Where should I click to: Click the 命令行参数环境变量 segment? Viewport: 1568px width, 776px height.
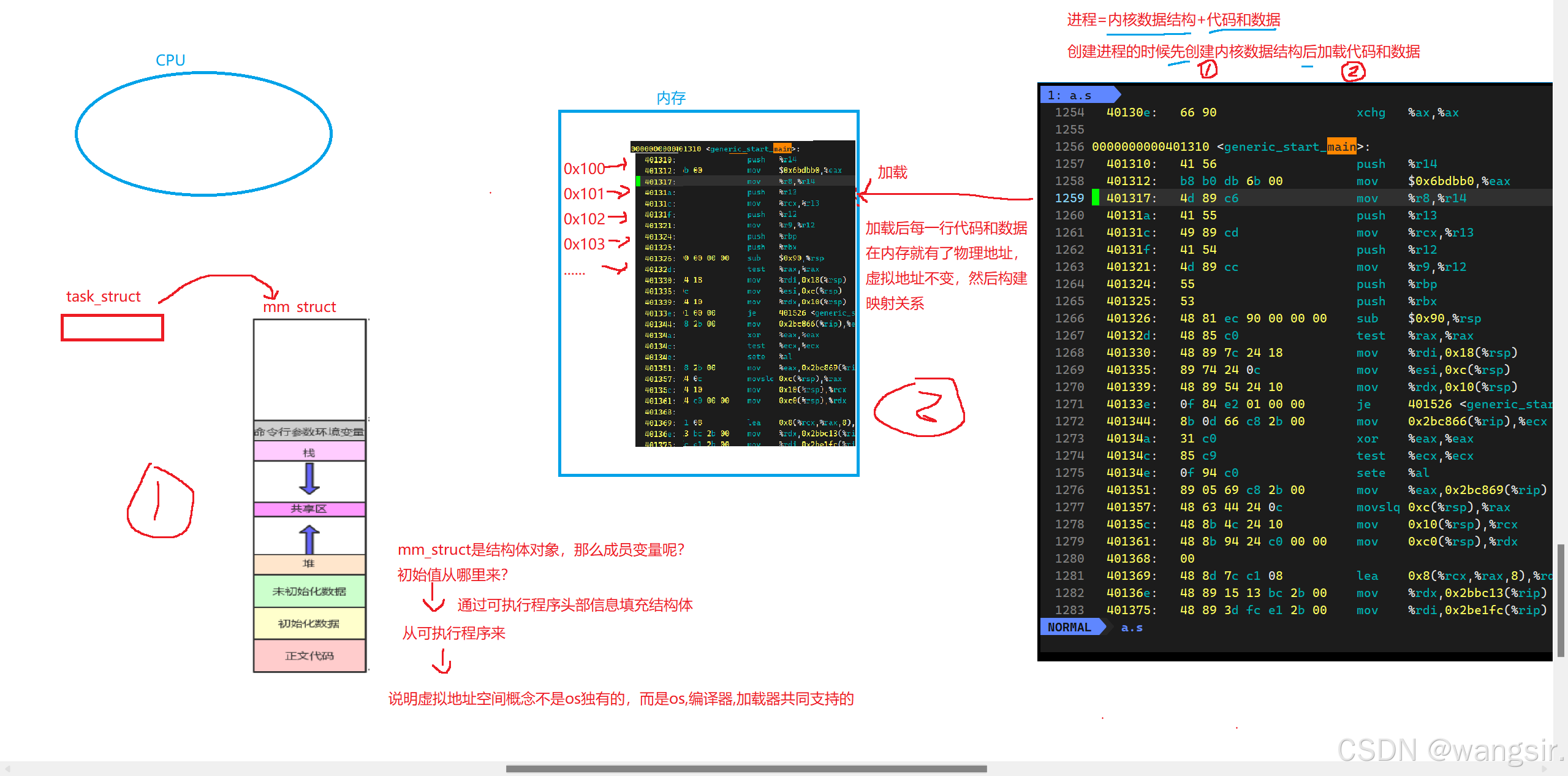pos(309,432)
